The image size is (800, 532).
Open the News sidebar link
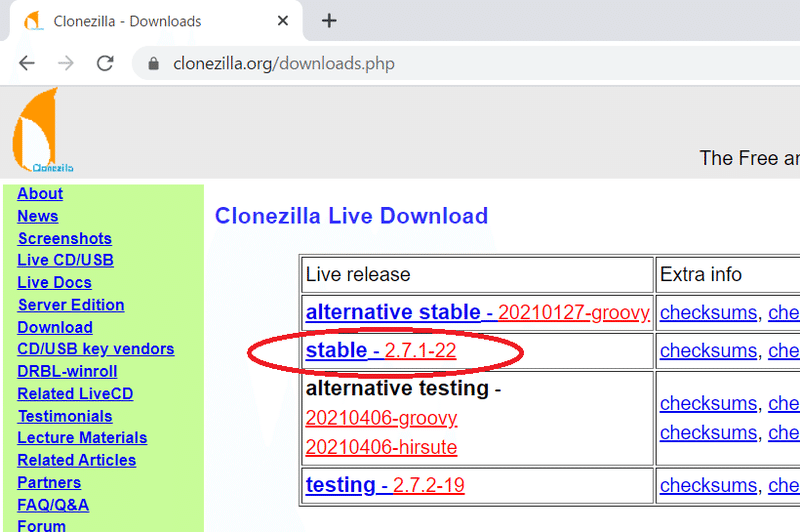click(x=38, y=216)
